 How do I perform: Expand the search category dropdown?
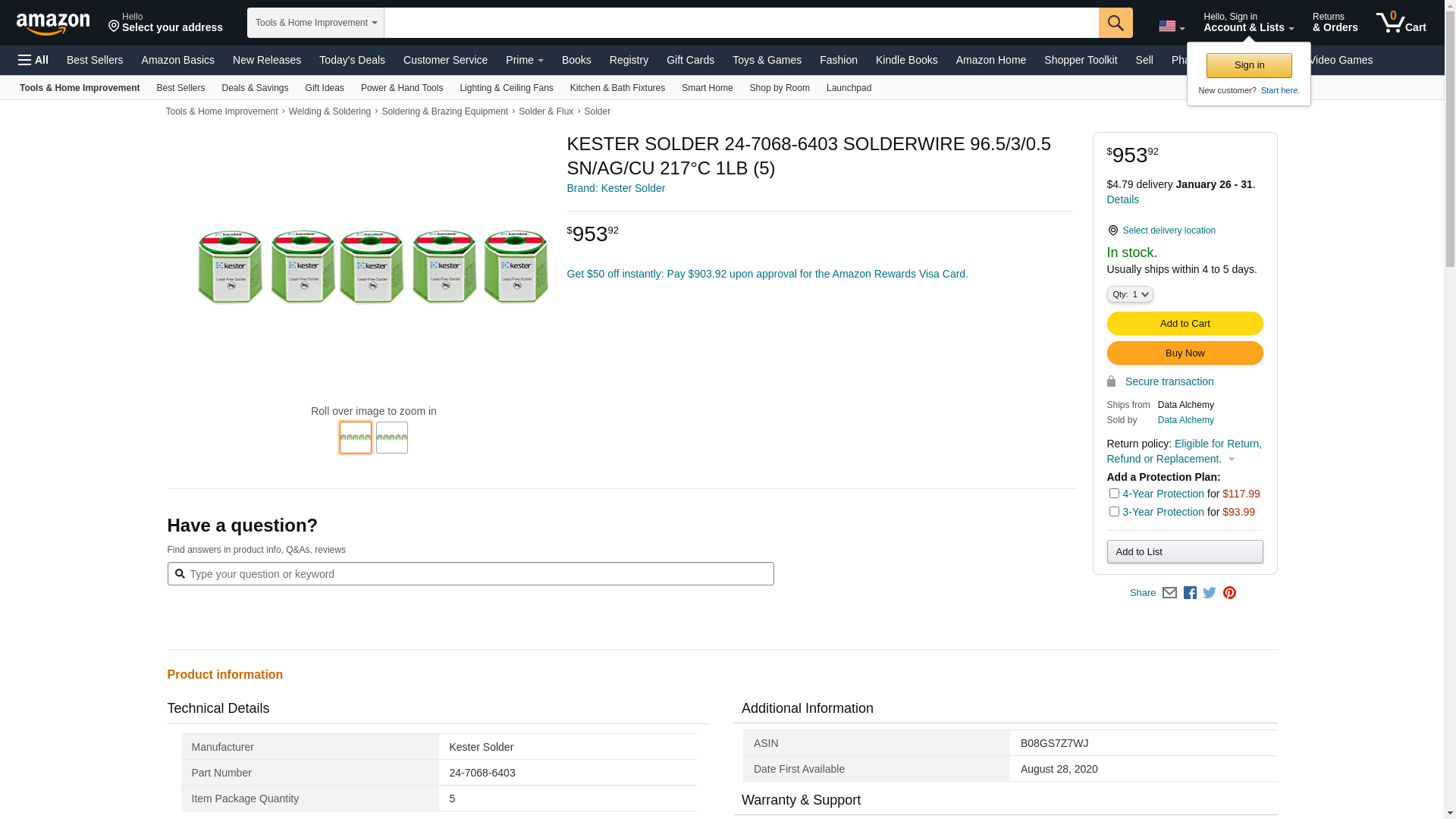tap(315, 23)
